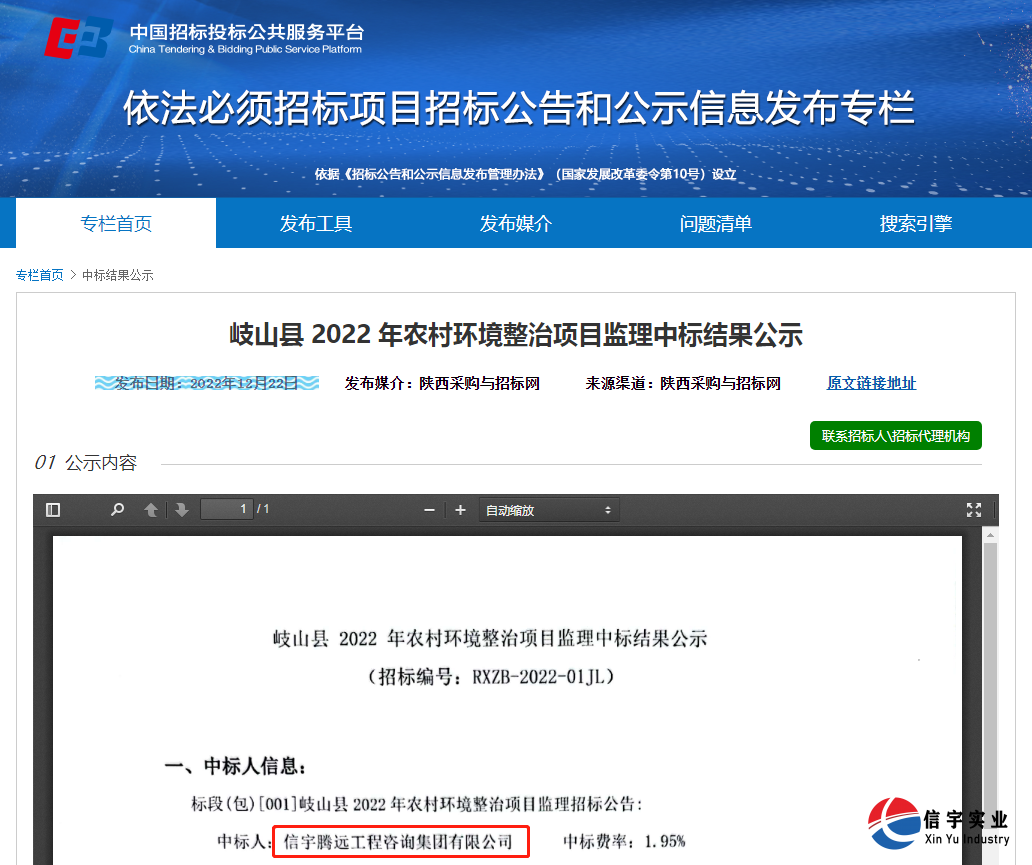
Task: Click the 原文链接地址 link
Action: 870,383
